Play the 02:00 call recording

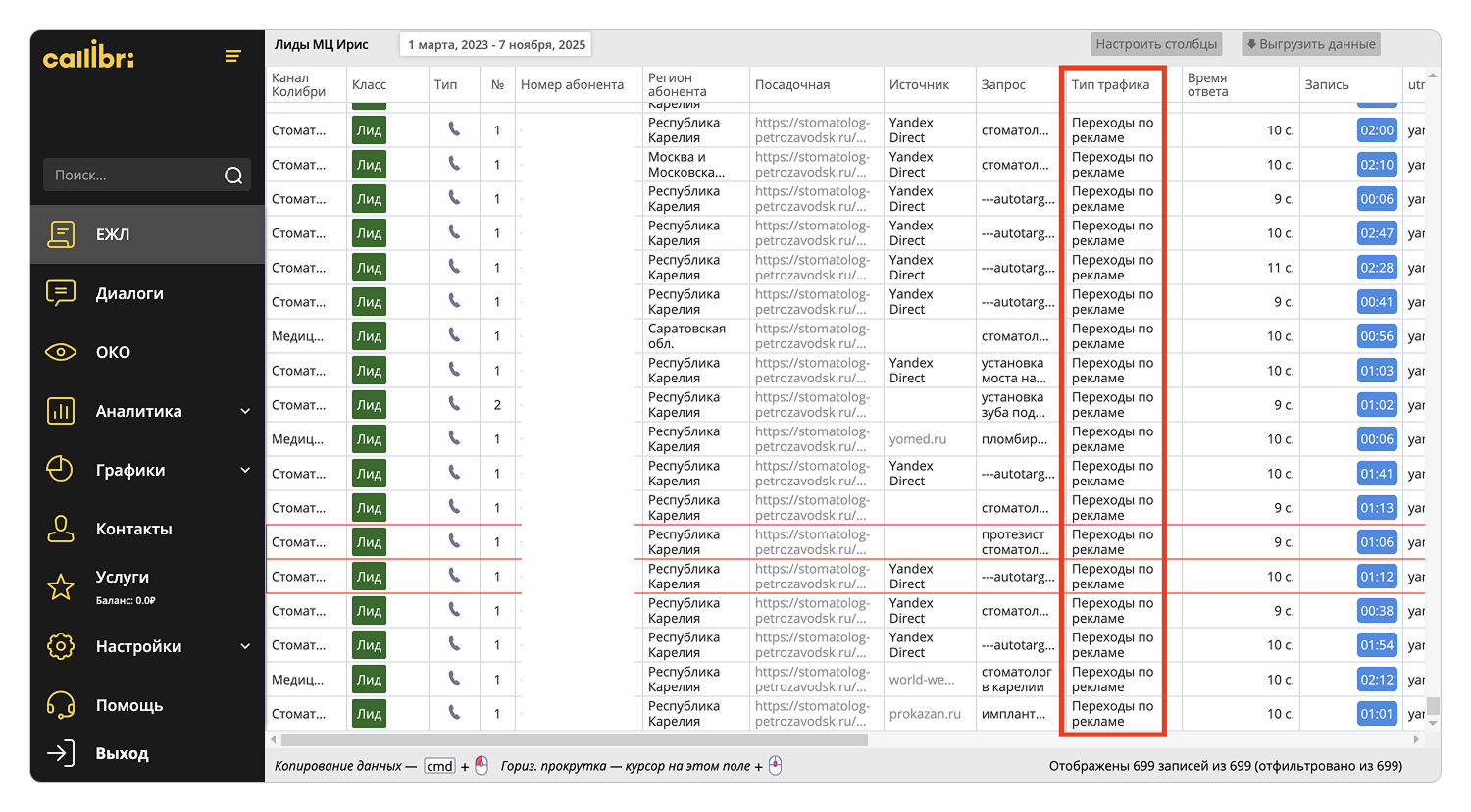click(1377, 130)
